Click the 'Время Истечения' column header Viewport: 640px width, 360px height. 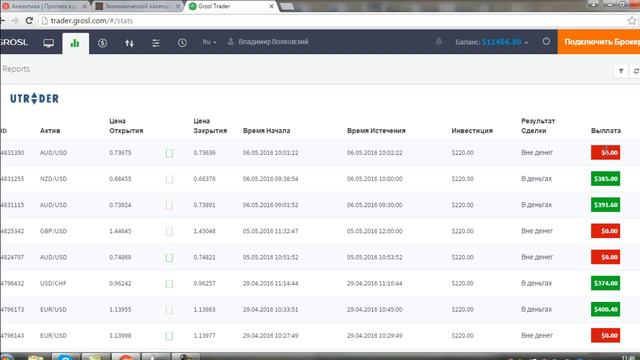point(376,131)
